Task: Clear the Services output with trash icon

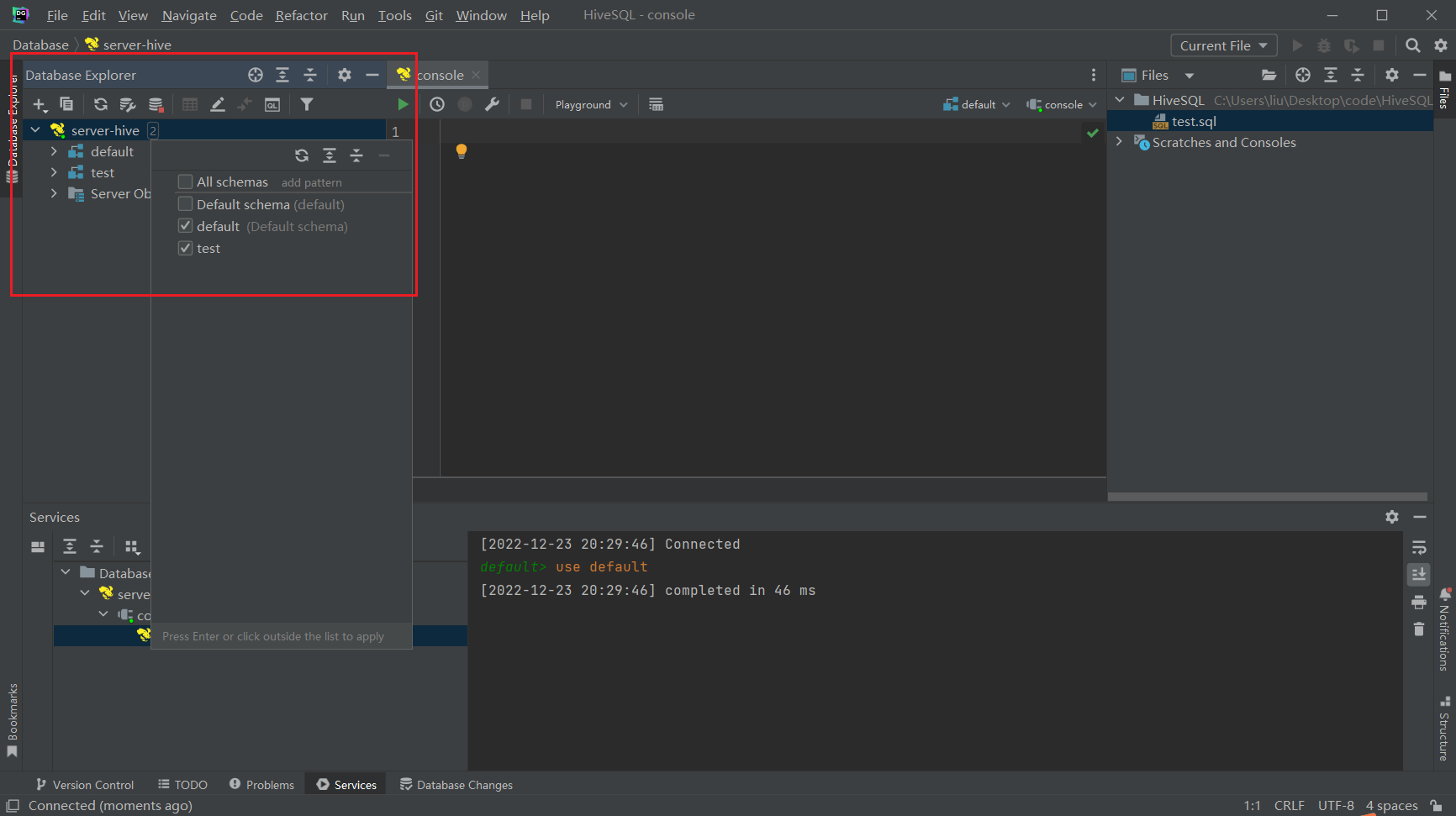Action: coord(1419,629)
